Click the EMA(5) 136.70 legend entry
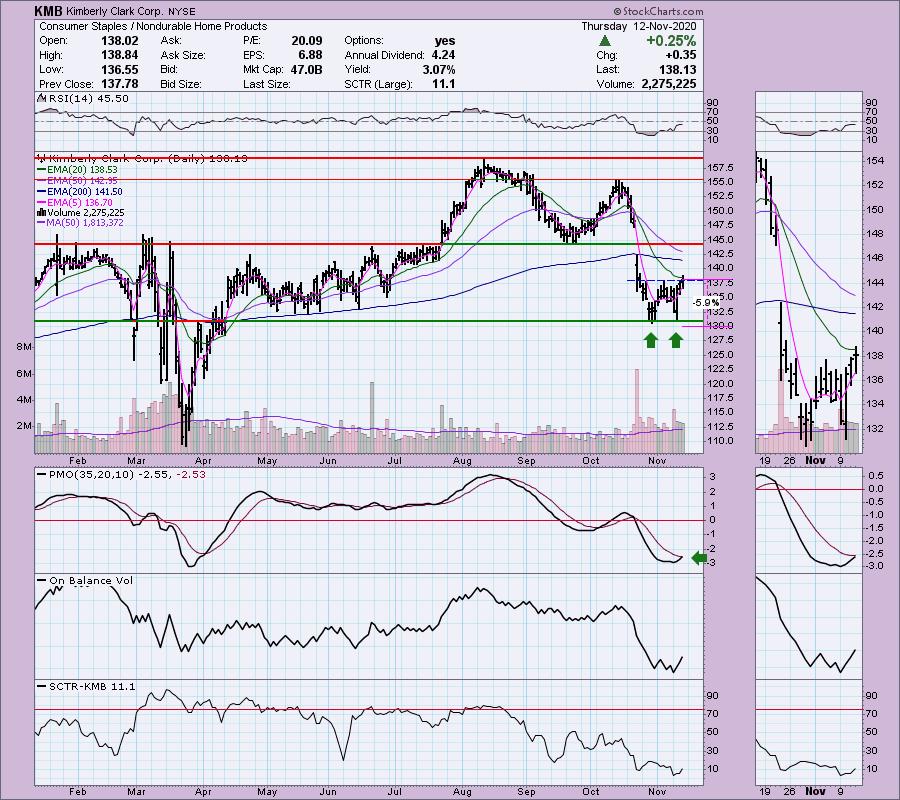This screenshot has width=900, height=800. 75,202
